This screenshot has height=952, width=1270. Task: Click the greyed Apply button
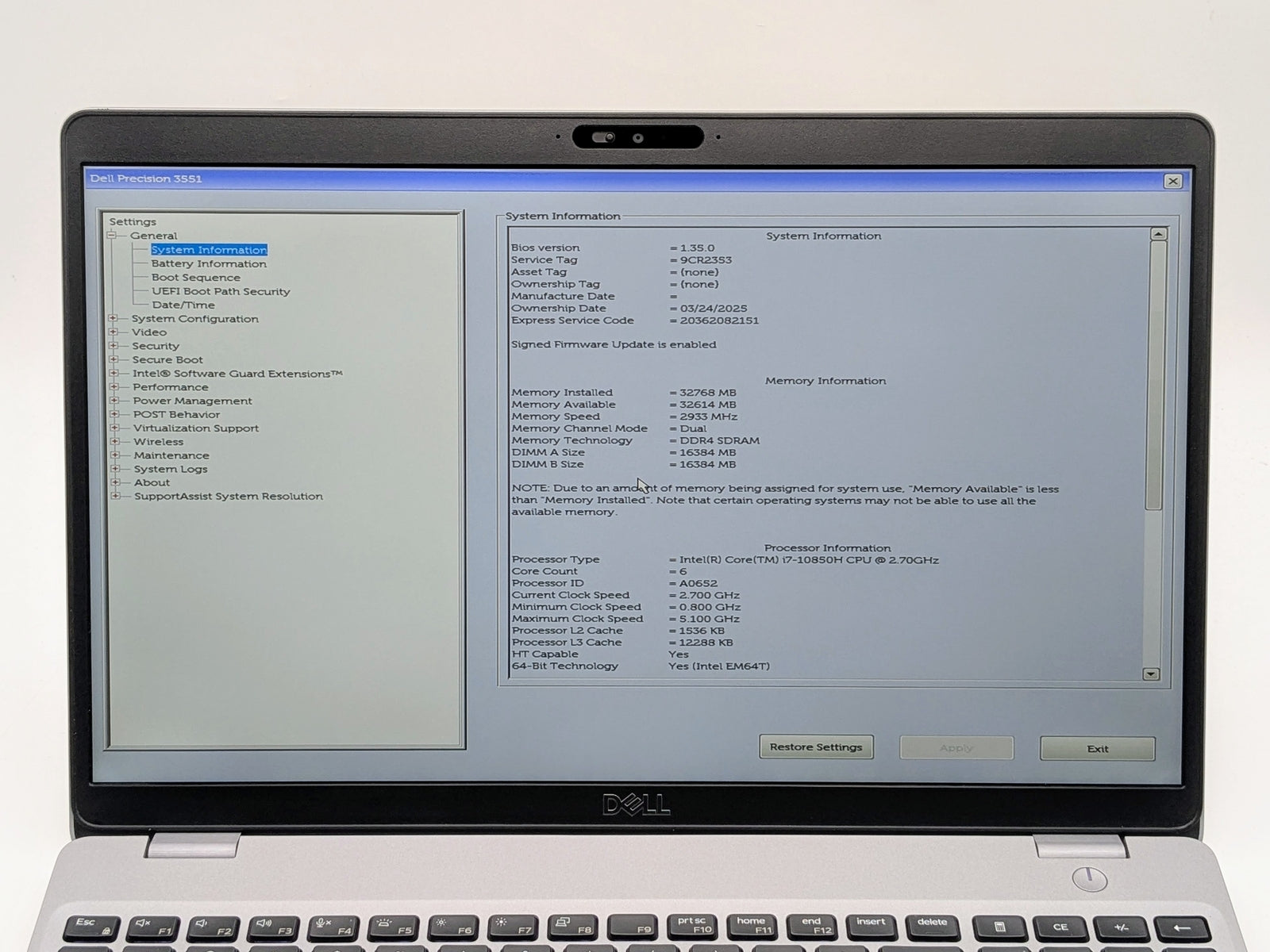(x=956, y=748)
